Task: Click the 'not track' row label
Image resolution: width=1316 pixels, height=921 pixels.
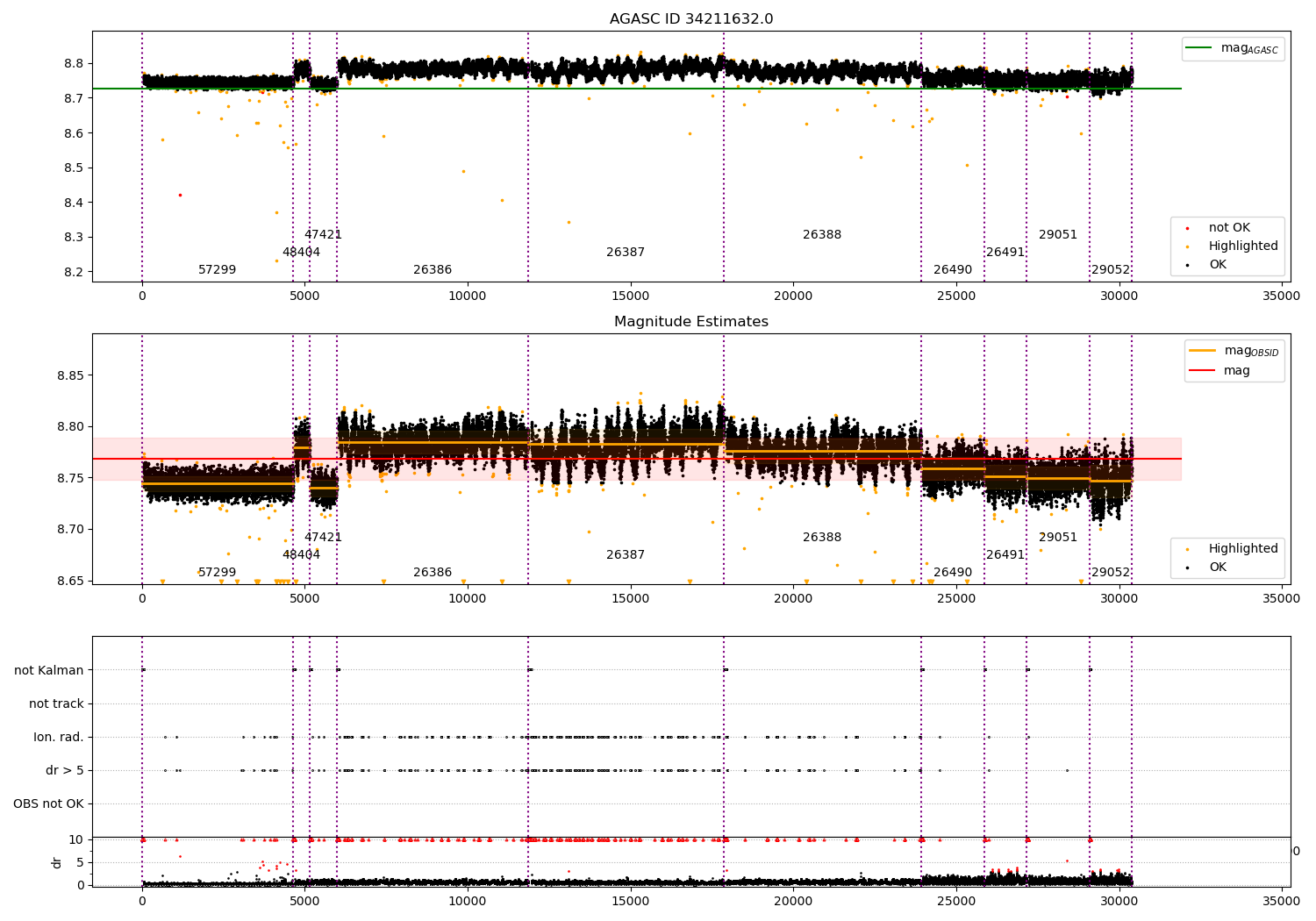Action: (x=56, y=704)
